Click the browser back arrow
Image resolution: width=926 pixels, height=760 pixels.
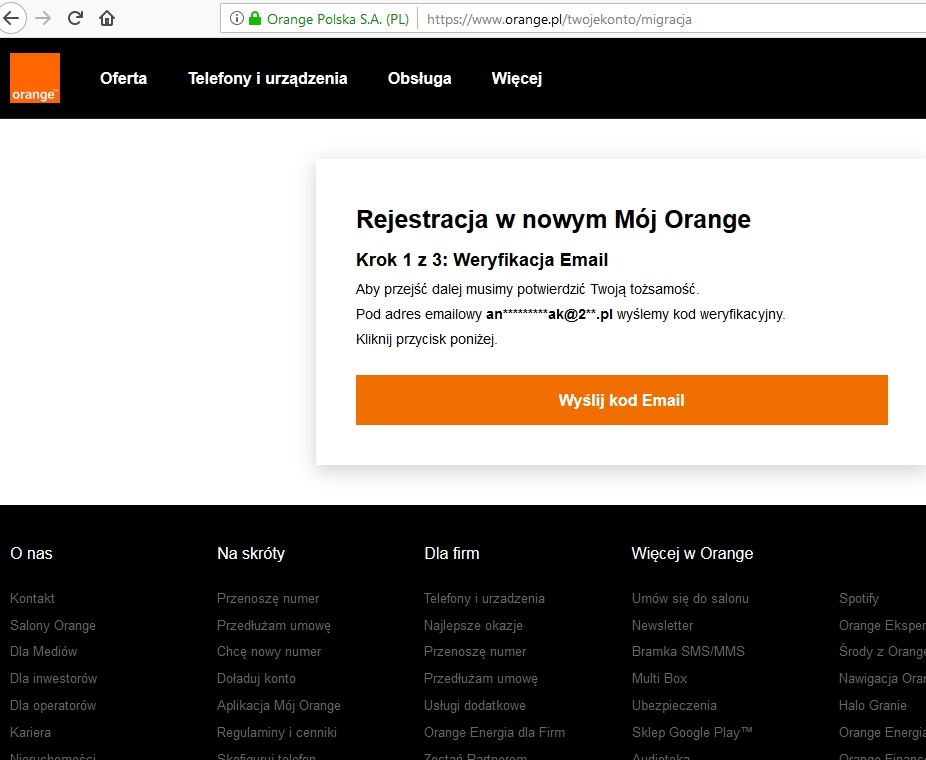tap(14, 17)
